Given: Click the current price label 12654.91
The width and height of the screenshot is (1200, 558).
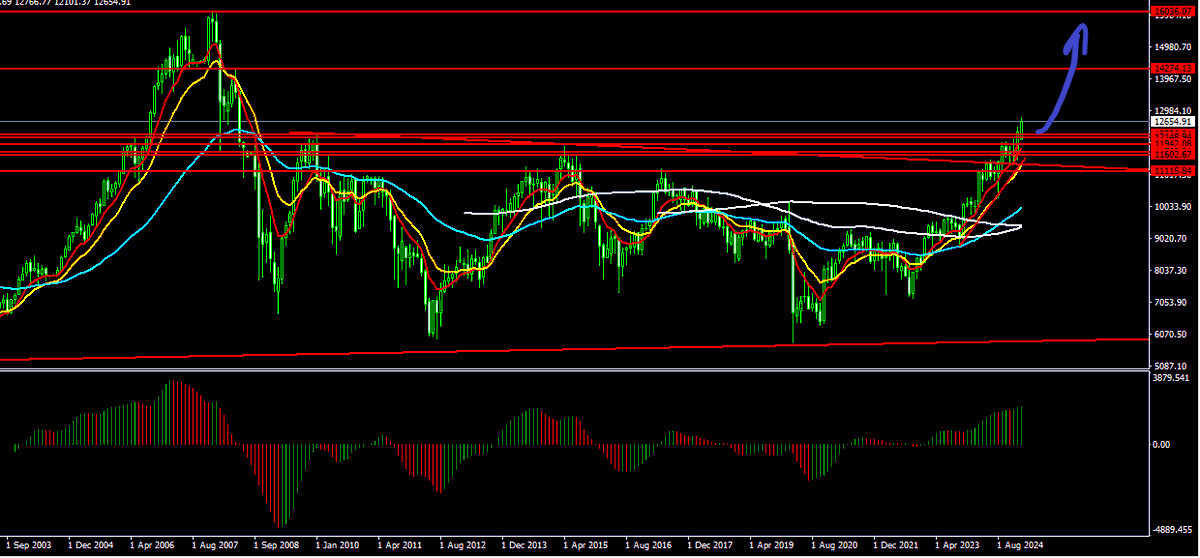Looking at the screenshot, I should [x=1172, y=122].
